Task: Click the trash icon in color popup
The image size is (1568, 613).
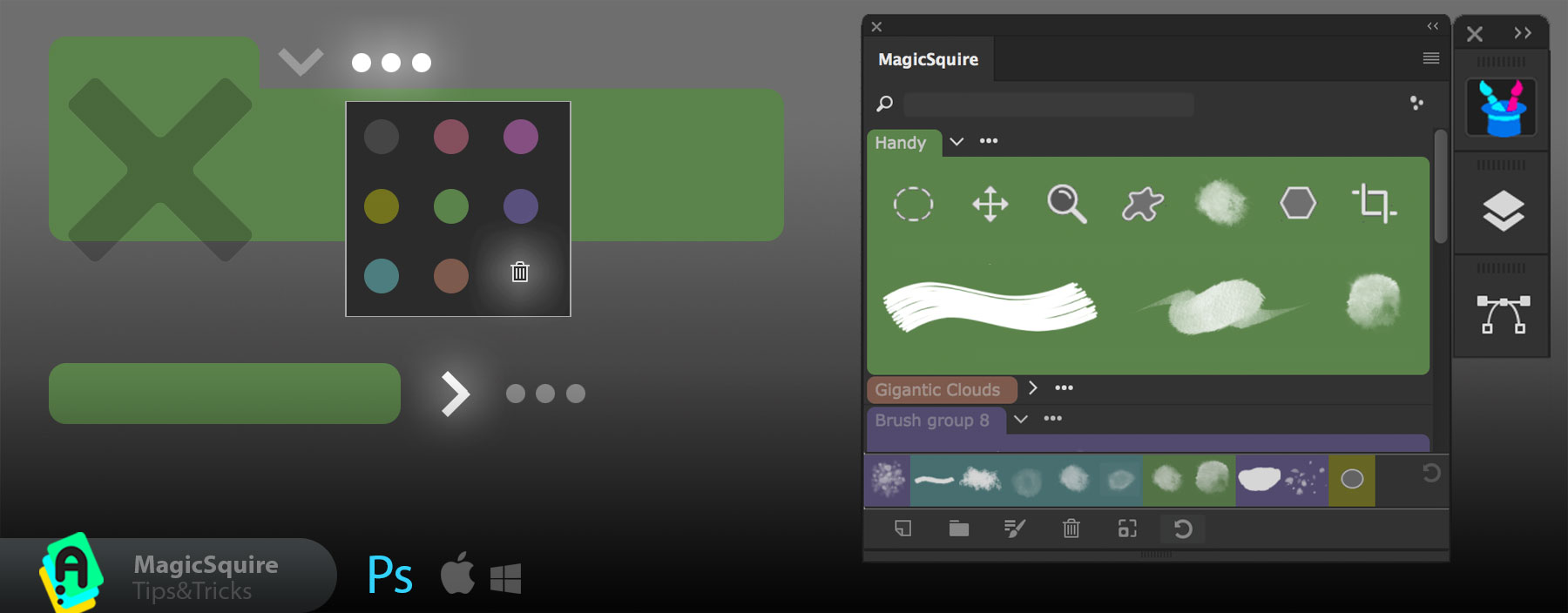Action: pyautogui.click(x=520, y=273)
